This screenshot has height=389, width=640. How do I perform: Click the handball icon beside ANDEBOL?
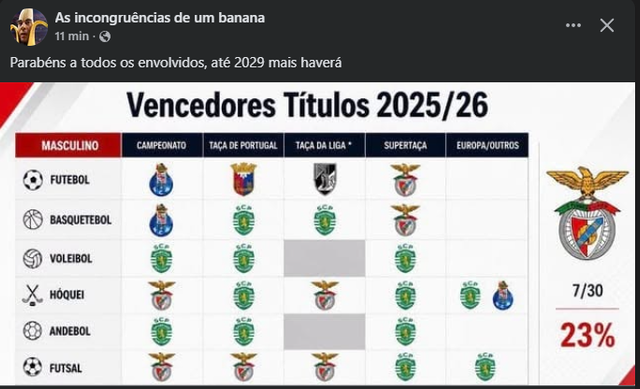(33, 331)
